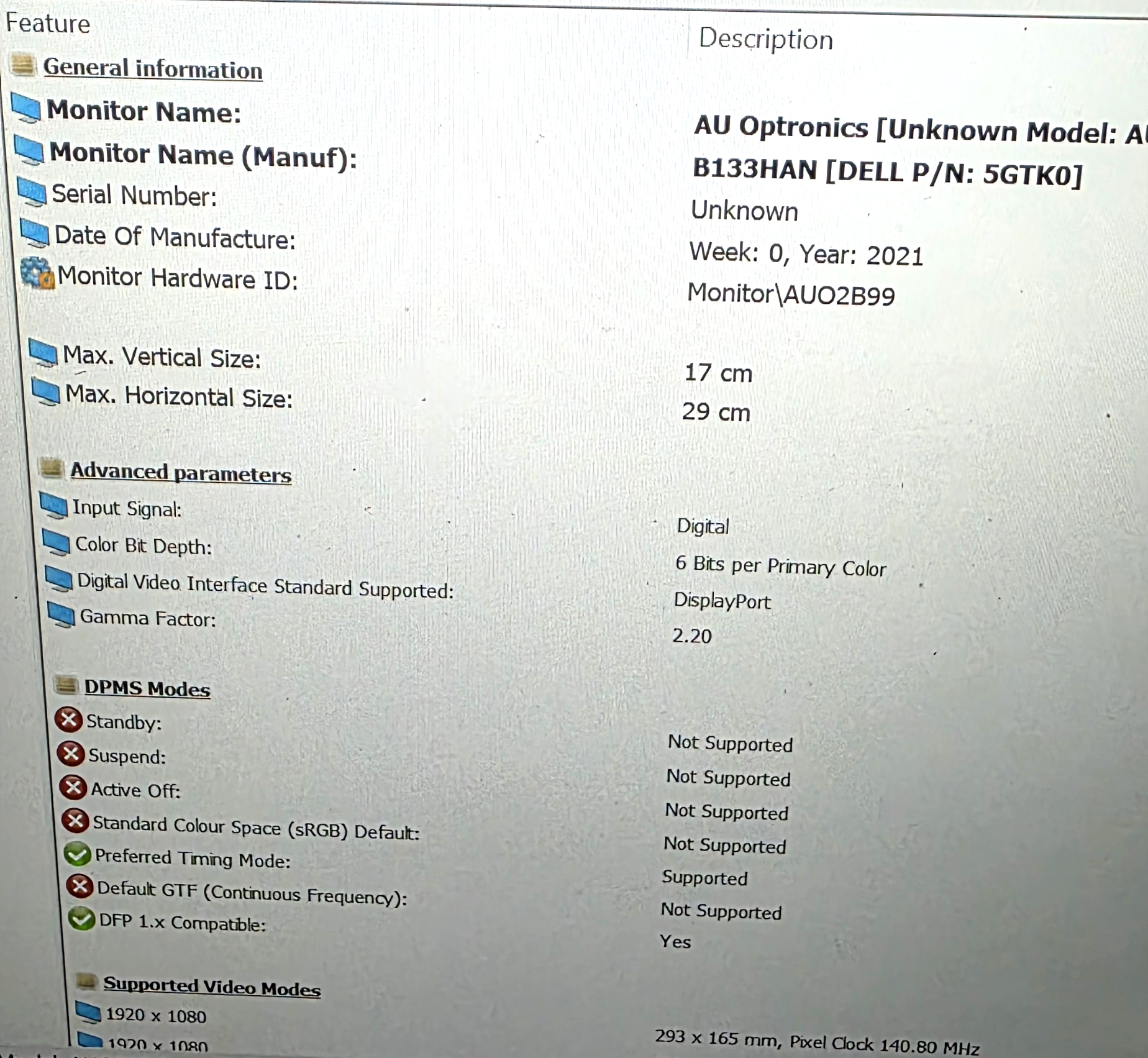Viewport: 1148px width, 1058px height.
Task: Click the Yes value for DFP compatibility
Action: (675, 941)
